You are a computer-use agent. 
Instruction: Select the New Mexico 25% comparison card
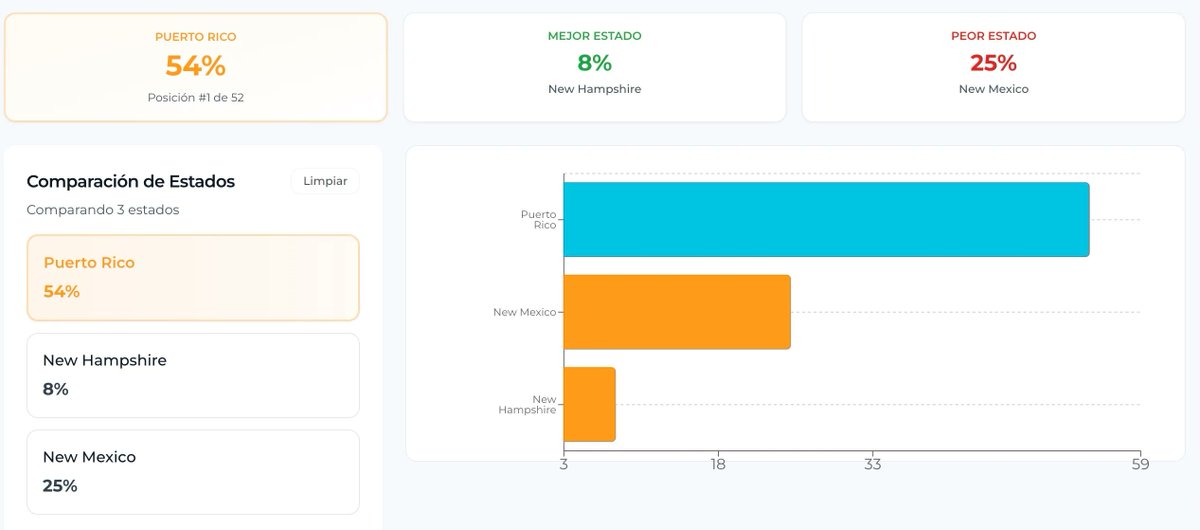pos(193,472)
